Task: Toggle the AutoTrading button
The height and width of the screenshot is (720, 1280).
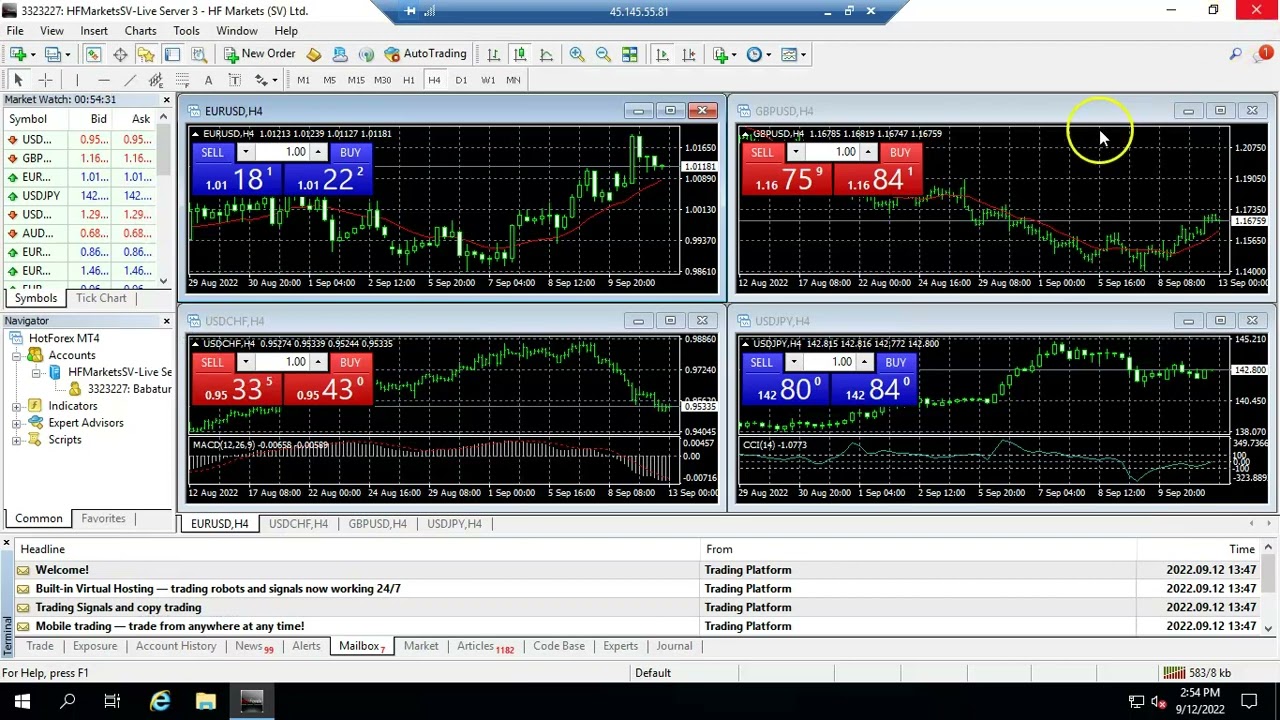Action: tap(425, 54)
